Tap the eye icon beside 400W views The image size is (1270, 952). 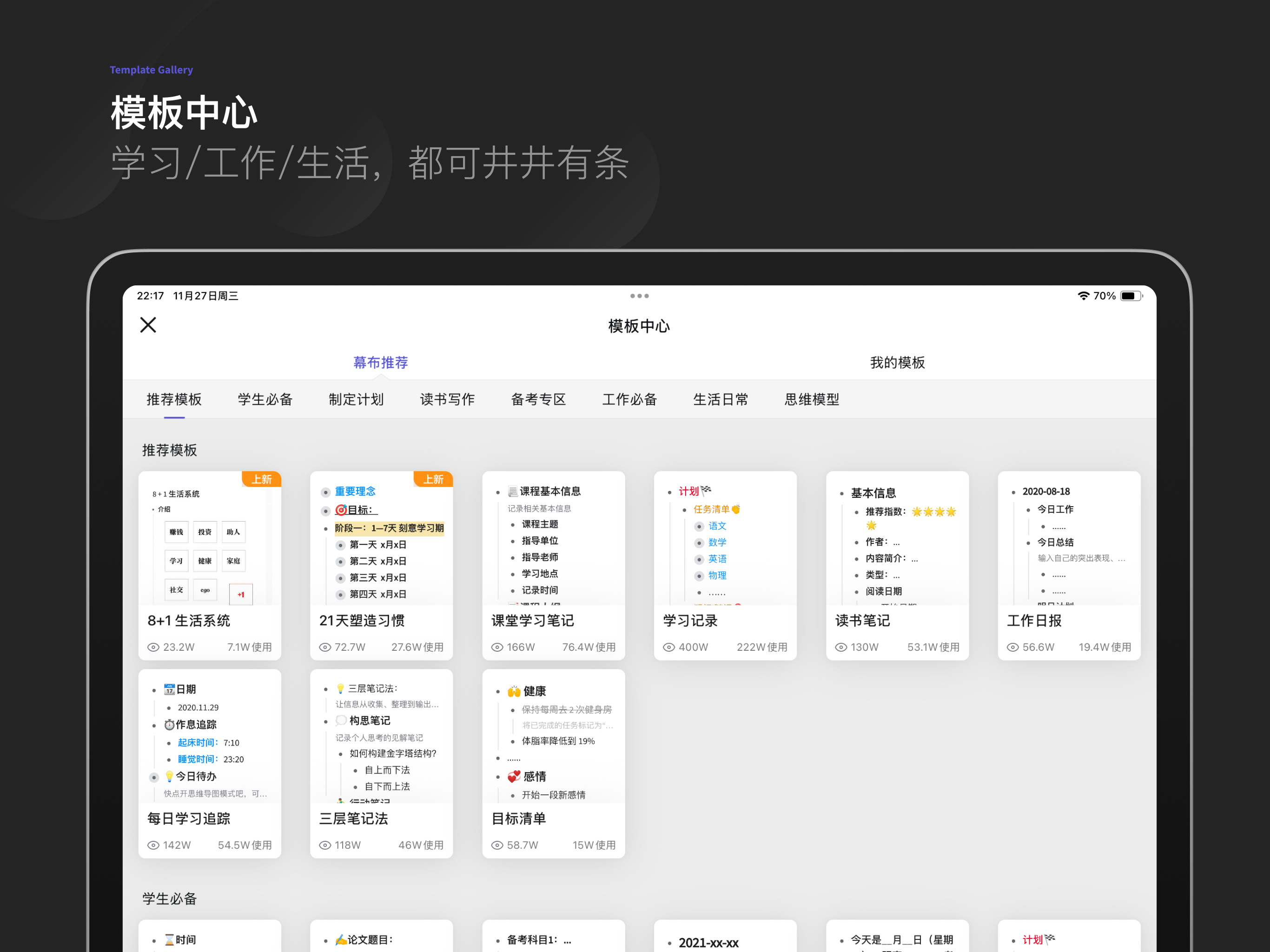(x=669, y=647)
